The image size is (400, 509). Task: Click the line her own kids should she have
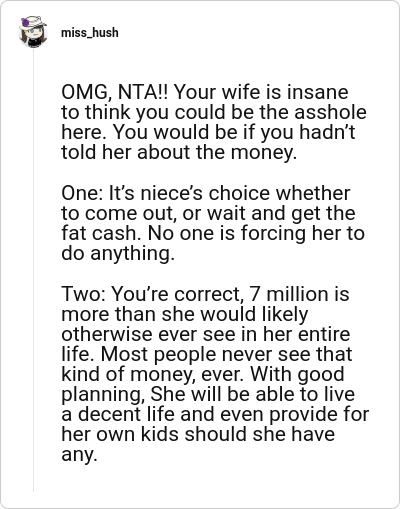198,434
